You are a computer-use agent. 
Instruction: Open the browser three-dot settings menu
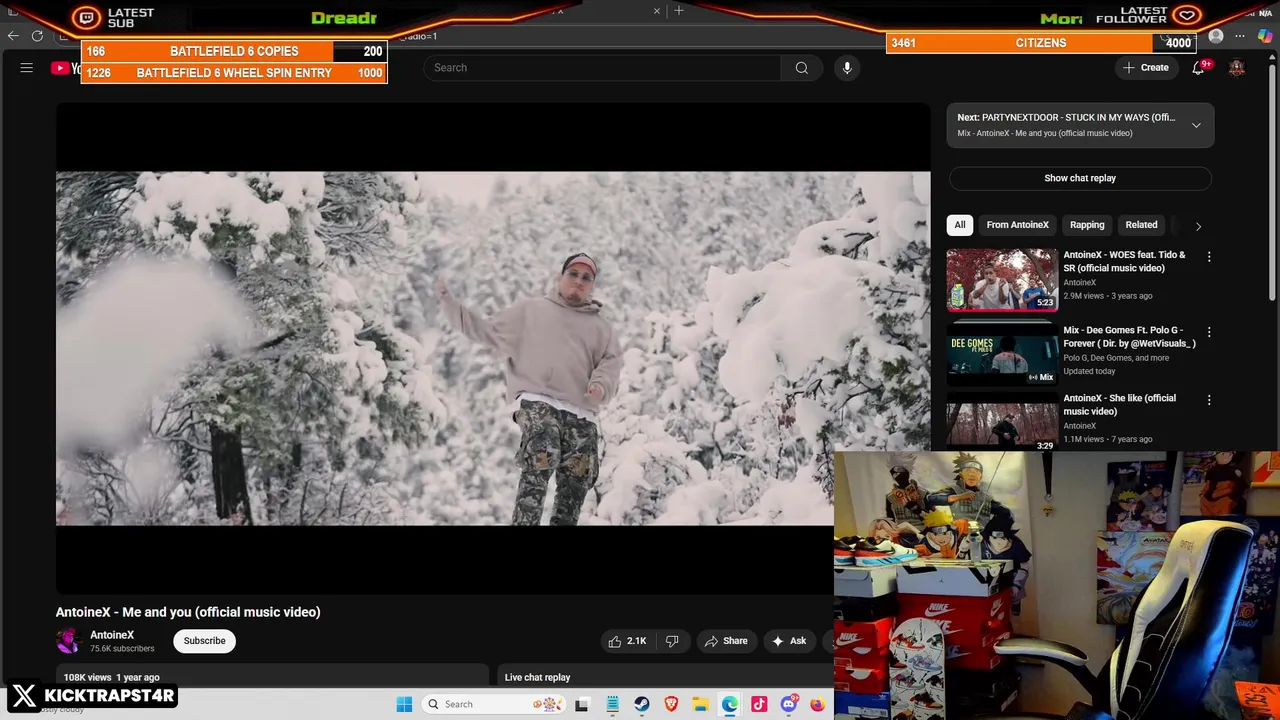tap(1240, 36)
